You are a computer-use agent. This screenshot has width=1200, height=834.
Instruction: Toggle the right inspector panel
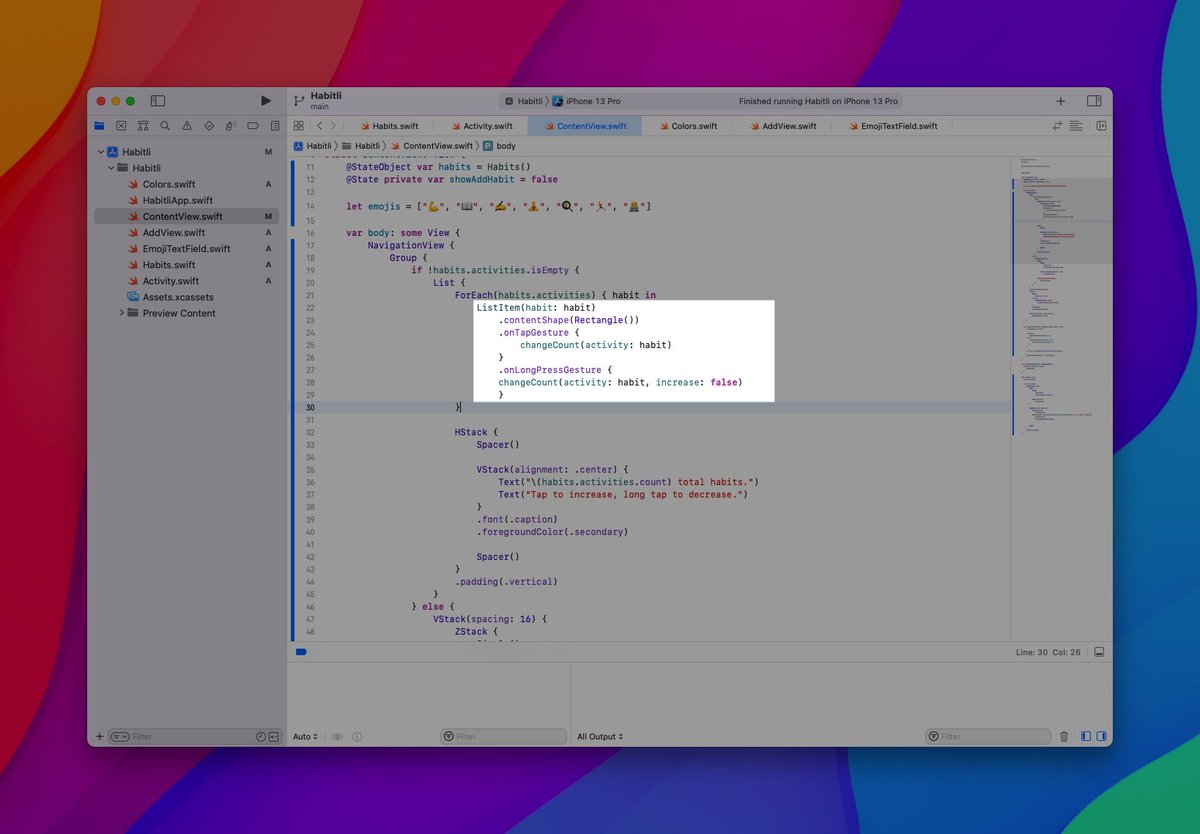(1094, 101)
